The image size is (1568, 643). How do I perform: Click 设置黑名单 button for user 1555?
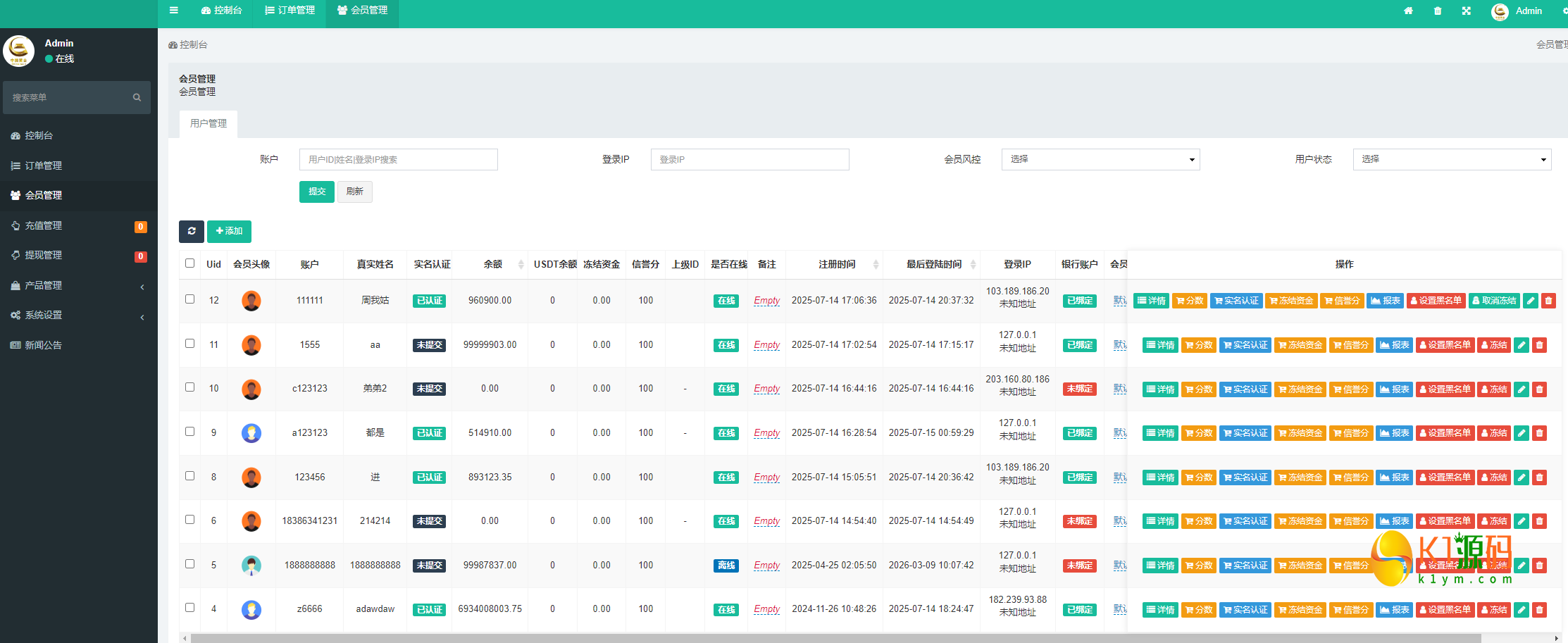pos(1445,345)
